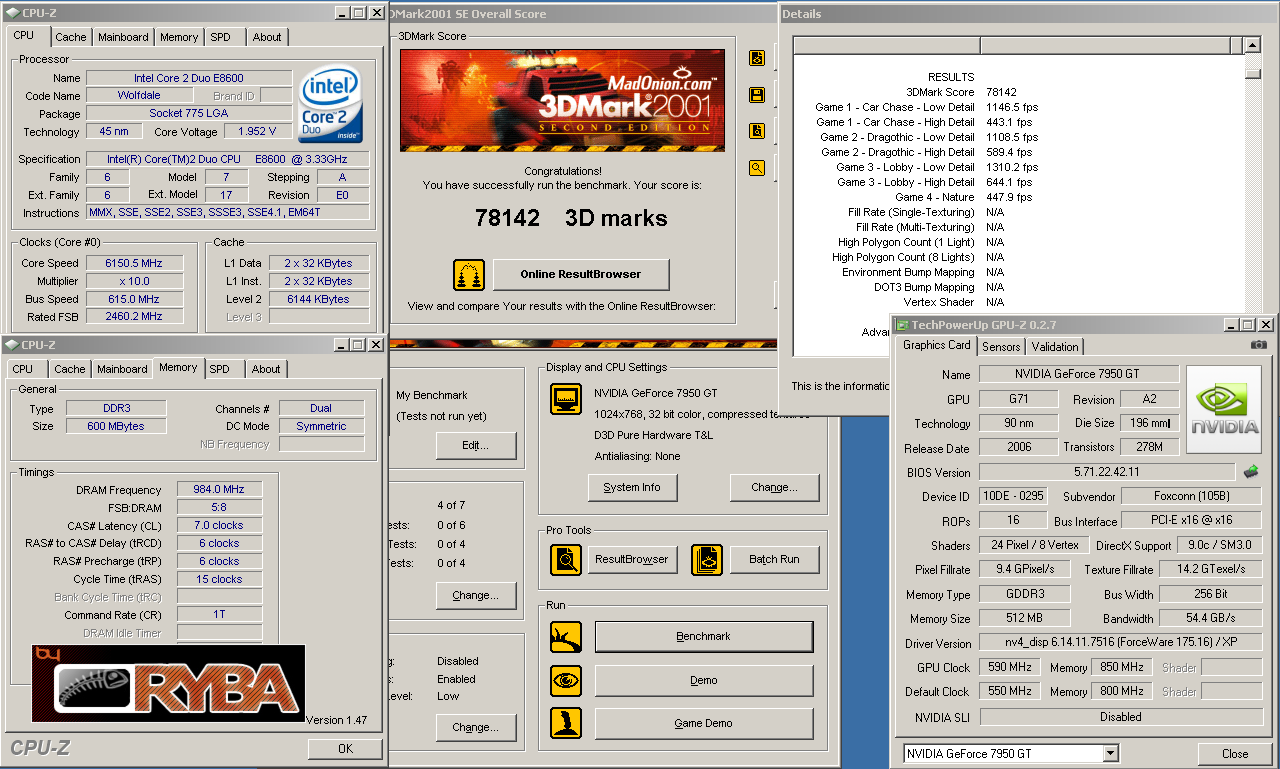Click the yellow magnifying glass icon in 3DMark score window
Image resolution: width=1280 pixels, height=769 pixels.
[757, 168]
